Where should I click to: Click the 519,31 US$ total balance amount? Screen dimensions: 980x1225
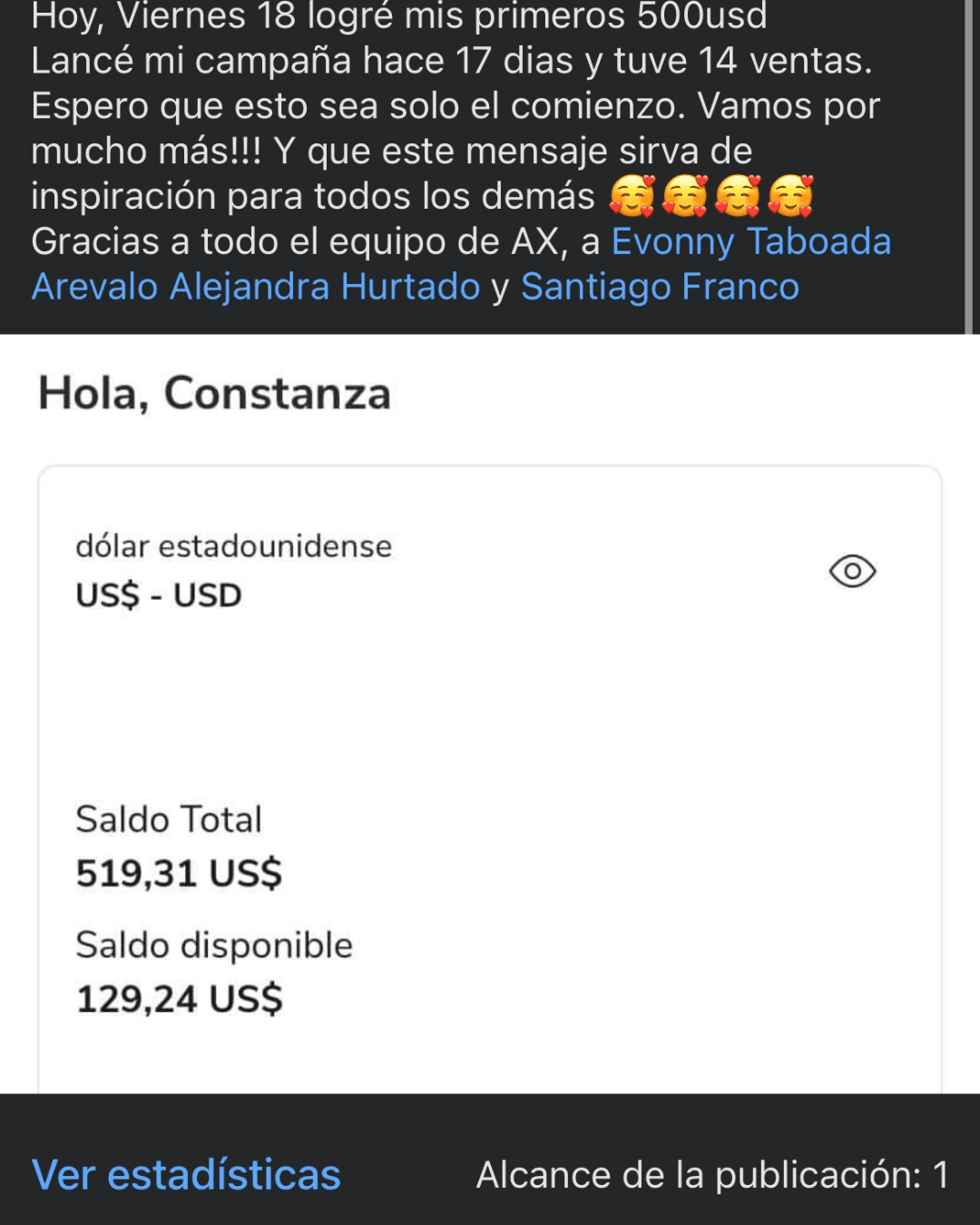pos(179,873)
